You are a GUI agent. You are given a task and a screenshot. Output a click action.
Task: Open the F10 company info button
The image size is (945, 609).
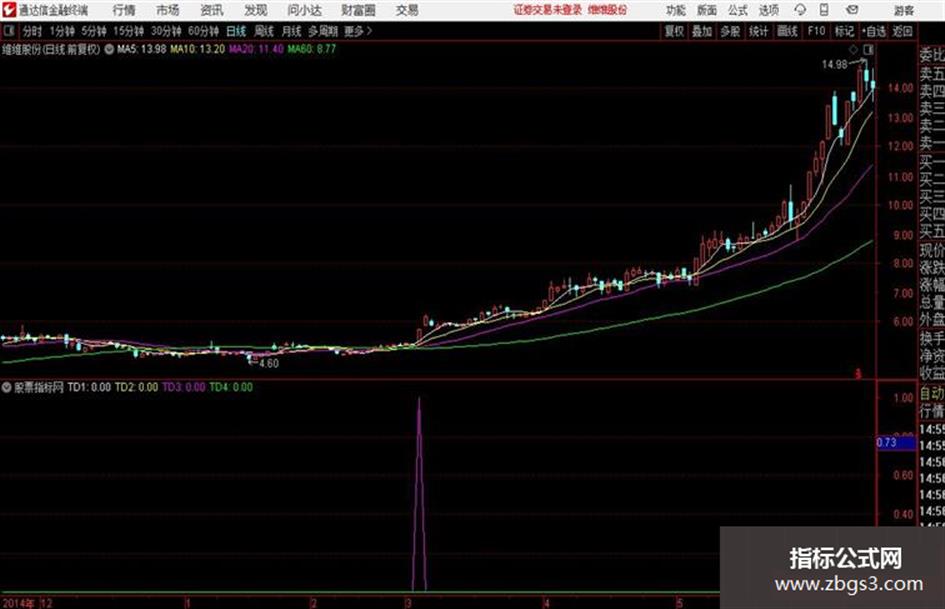pyautogui.click(x=816, y=31)
